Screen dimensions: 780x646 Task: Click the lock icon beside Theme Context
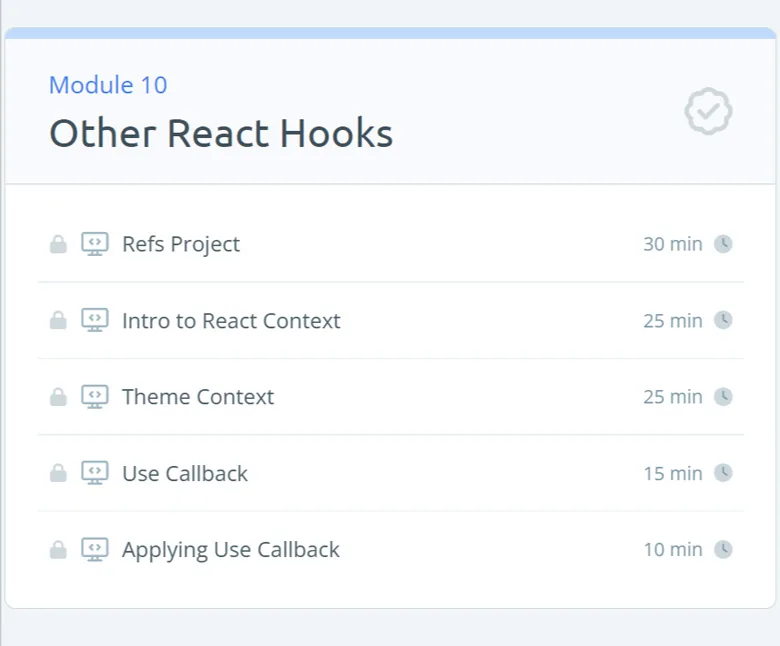(x=58, y=397)
